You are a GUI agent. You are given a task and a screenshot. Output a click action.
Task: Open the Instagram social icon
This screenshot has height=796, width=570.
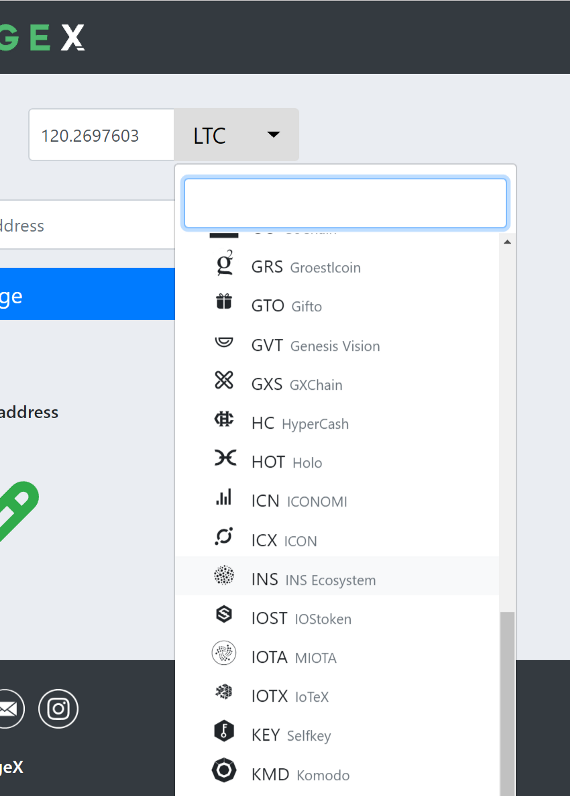click(x=58, y=709)
